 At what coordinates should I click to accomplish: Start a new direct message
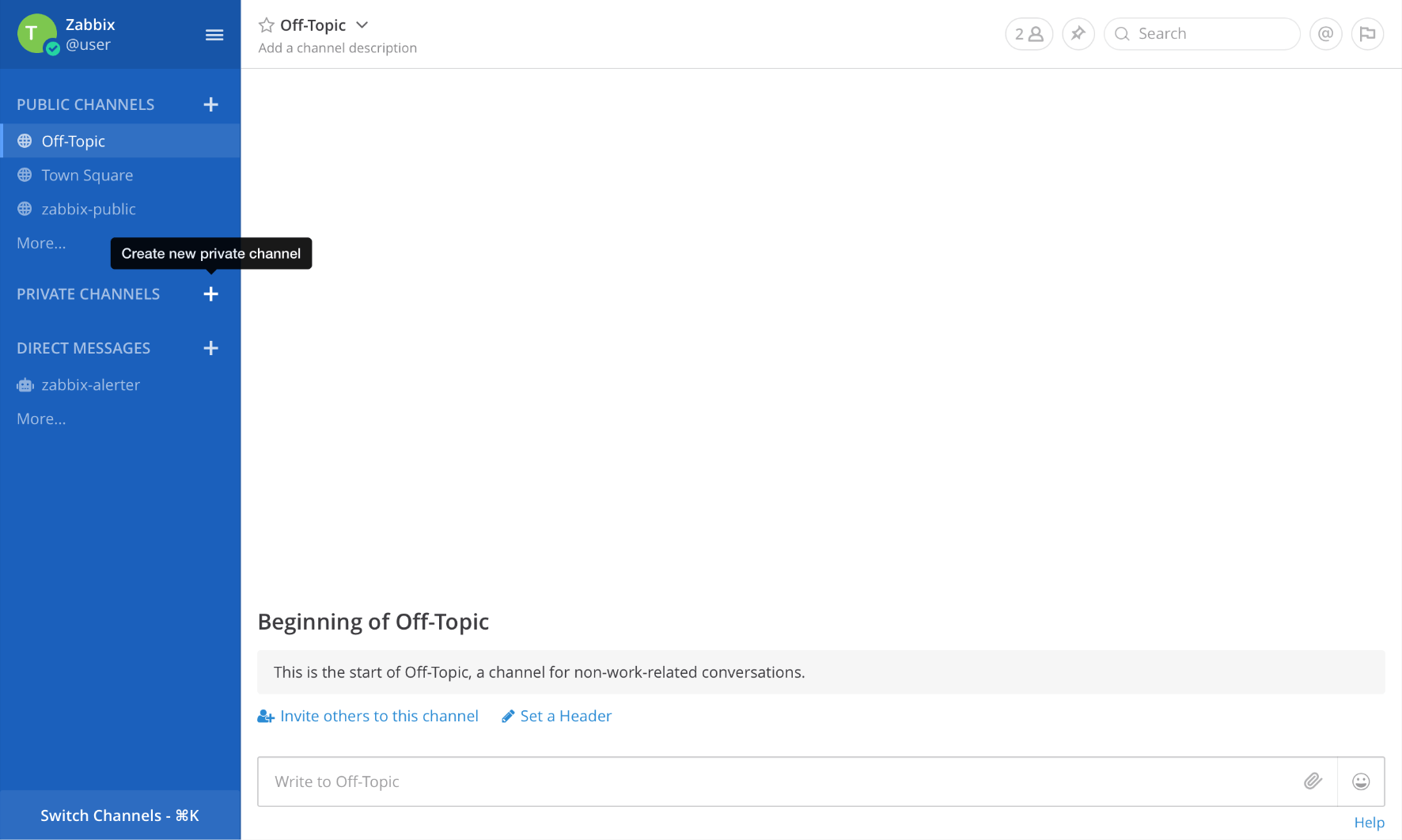(210, 348)
